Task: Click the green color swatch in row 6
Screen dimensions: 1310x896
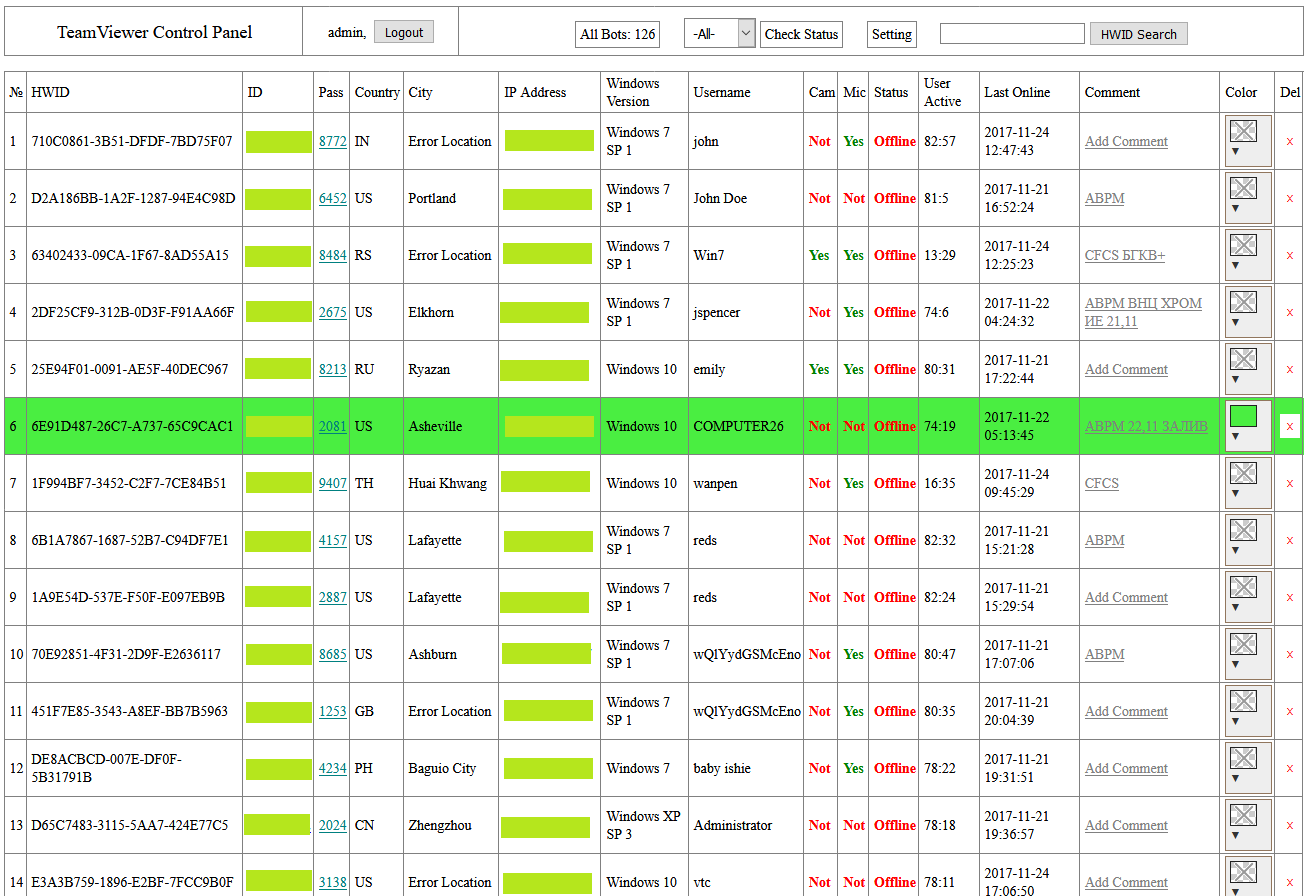Action: [x=1243, y=416]
